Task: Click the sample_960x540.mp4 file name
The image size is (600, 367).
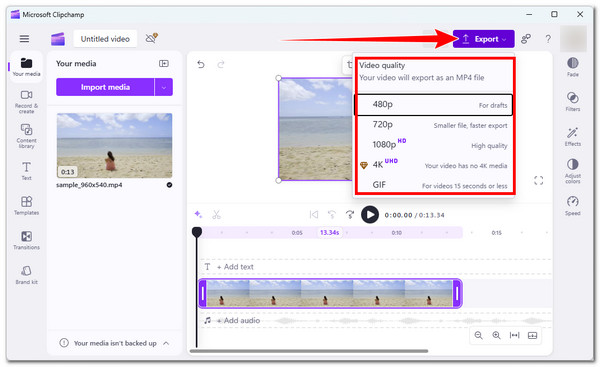Action: tap(89, 185)
